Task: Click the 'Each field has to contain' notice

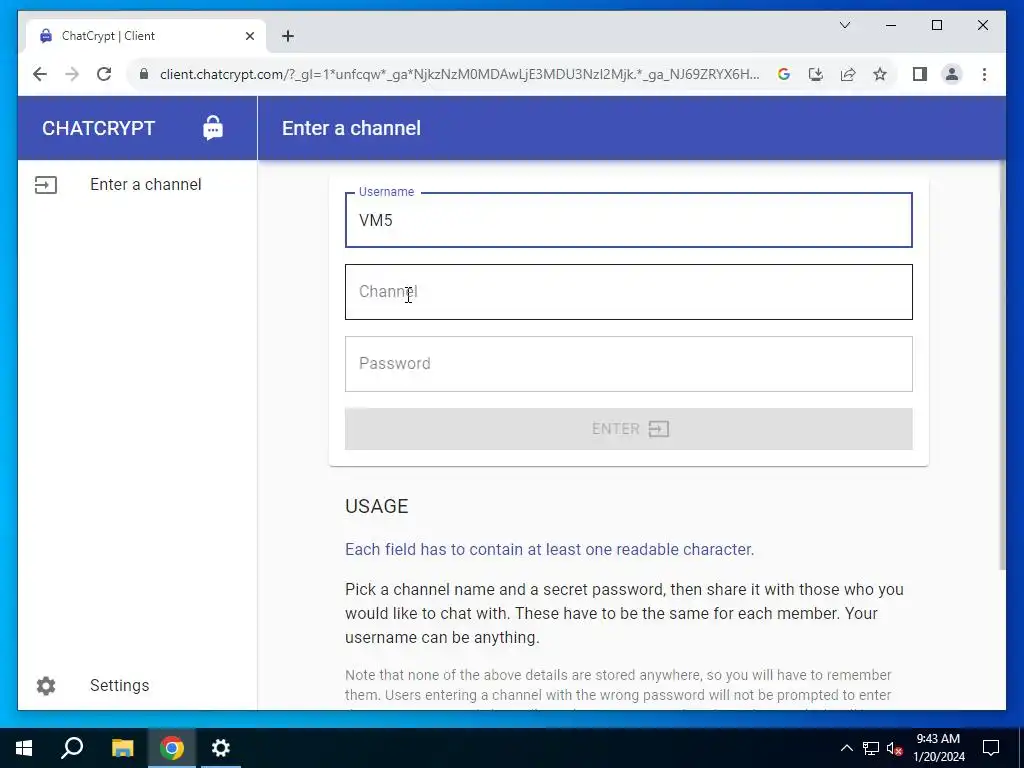Action: point(549,549)
